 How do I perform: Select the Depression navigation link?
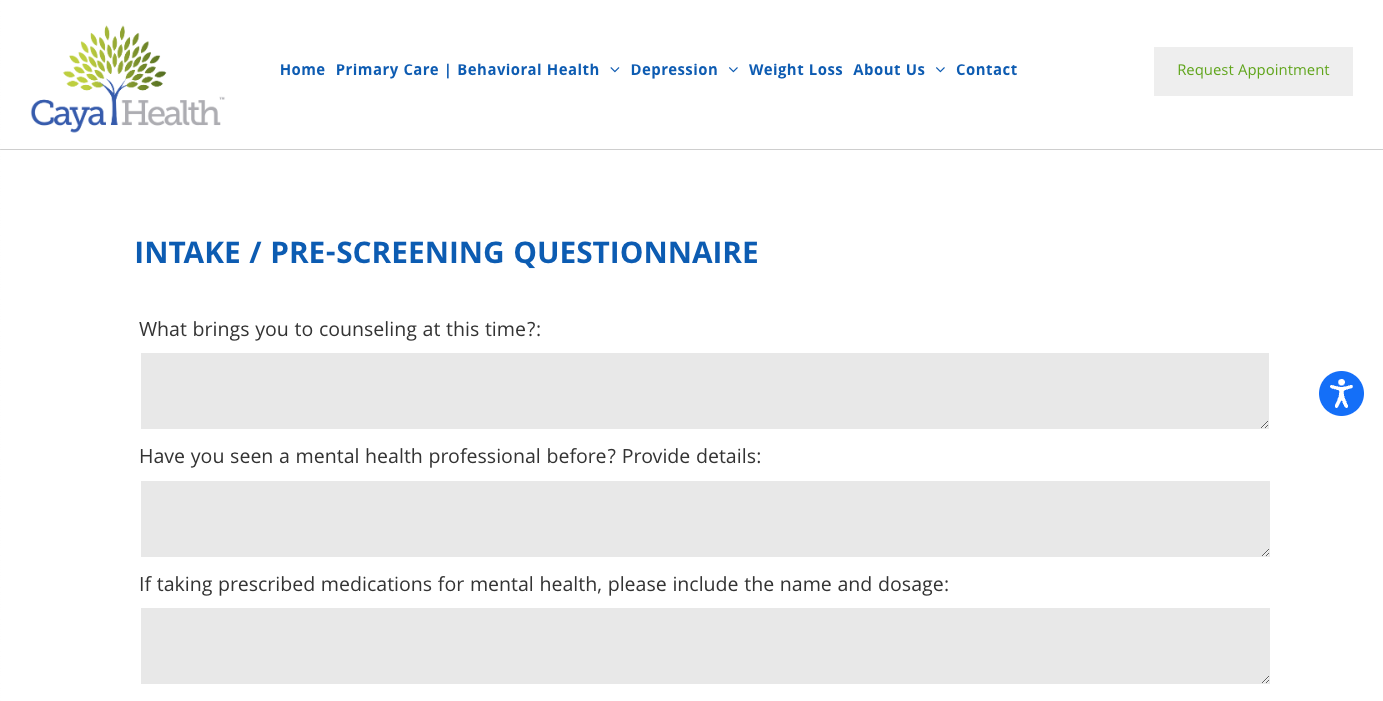(x=673, y=69)
